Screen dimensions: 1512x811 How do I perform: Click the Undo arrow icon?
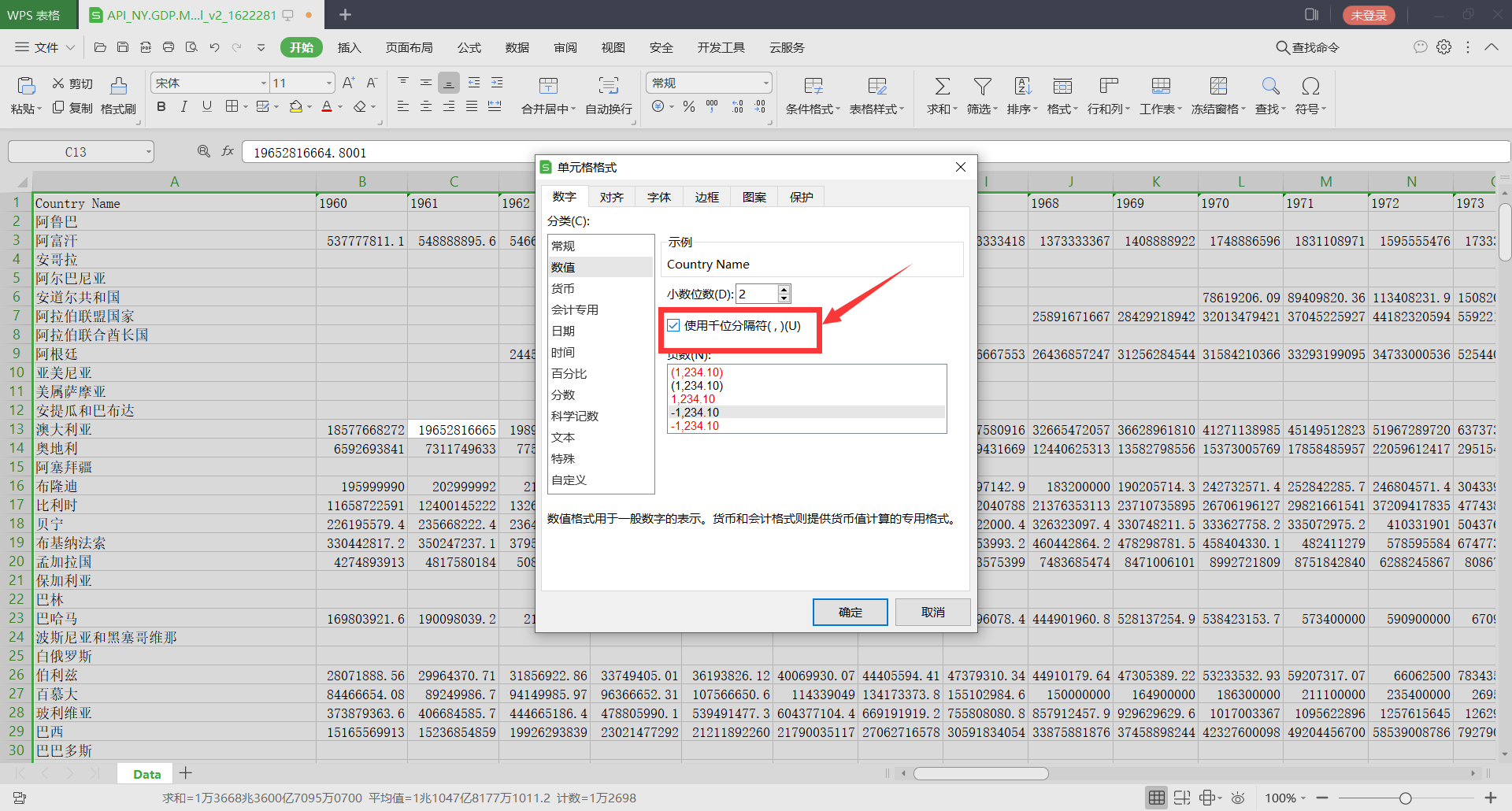coord(214,47)
